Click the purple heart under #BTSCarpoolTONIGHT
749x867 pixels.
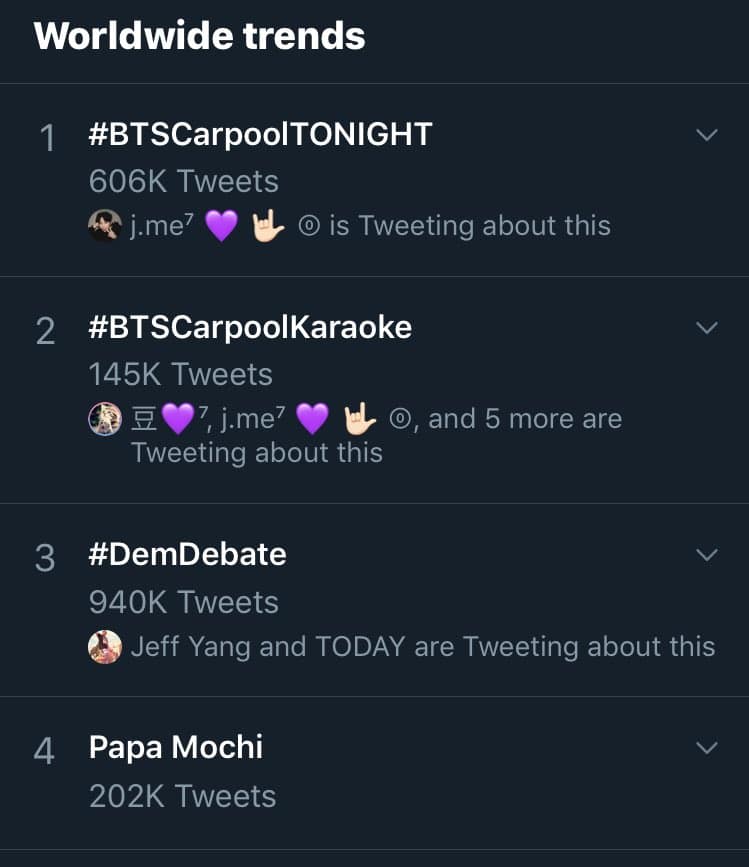(221, 227)
